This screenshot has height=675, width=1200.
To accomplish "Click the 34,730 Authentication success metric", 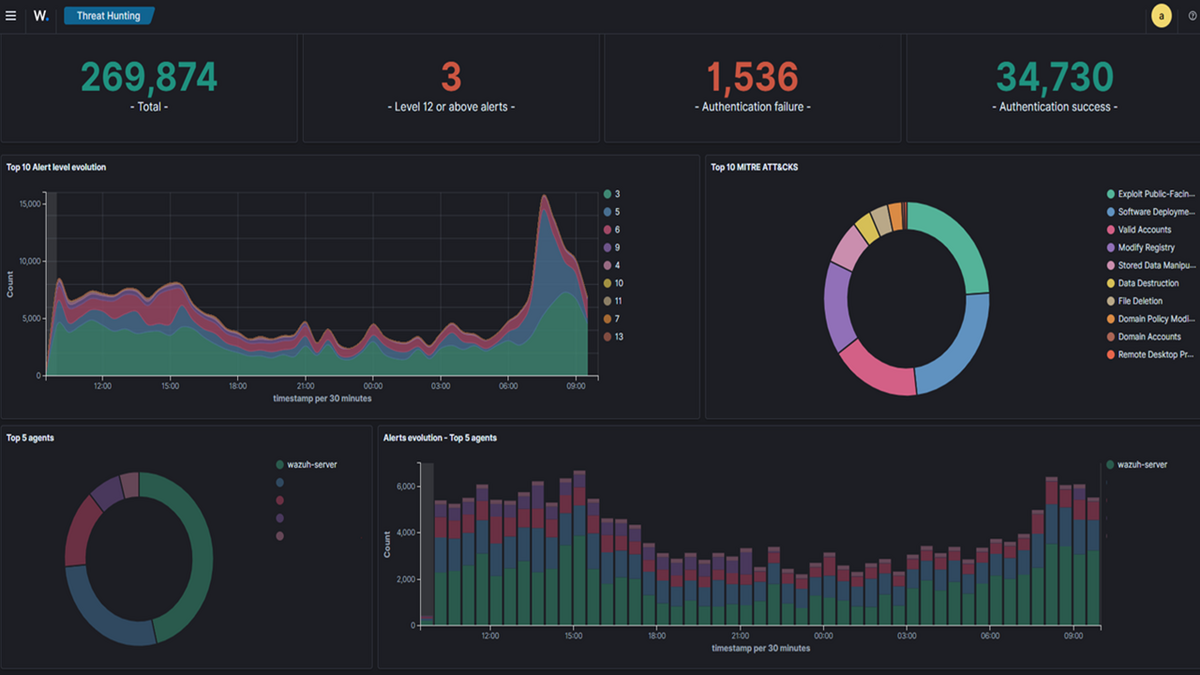I will click(x=1054, y=78).
